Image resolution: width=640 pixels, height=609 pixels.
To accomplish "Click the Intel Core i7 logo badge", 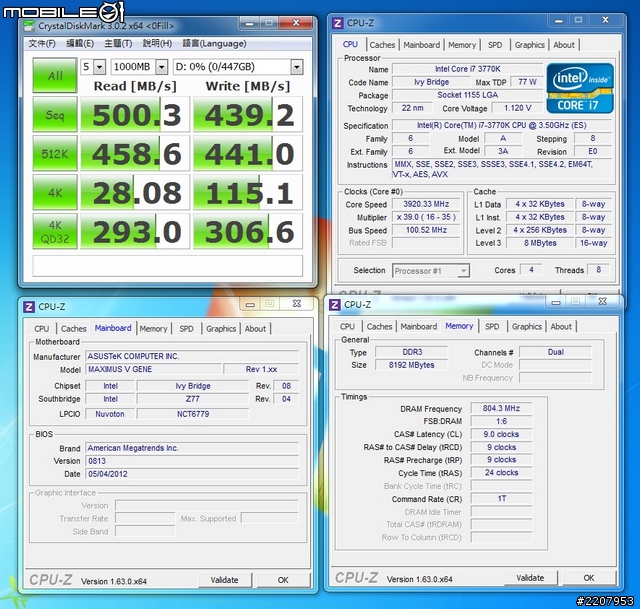I will (580, 88).
